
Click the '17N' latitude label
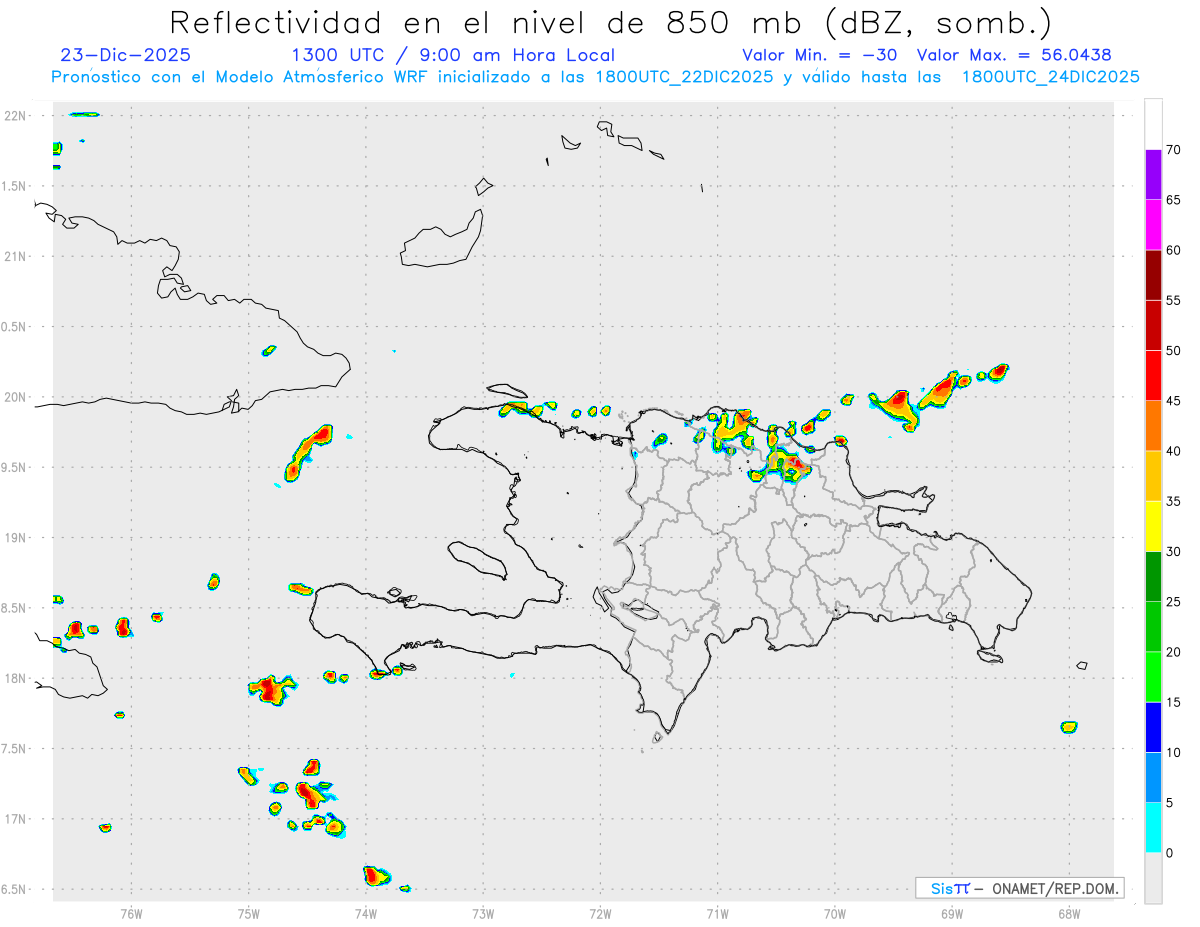coord(14,819)
